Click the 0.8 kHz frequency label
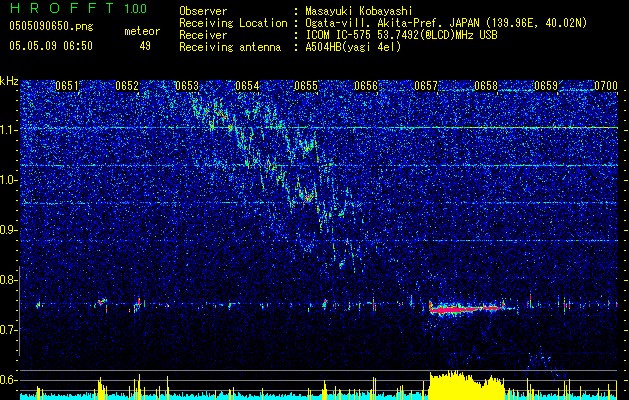This screenshot has width=629, height=400. (x=8, y=280)
